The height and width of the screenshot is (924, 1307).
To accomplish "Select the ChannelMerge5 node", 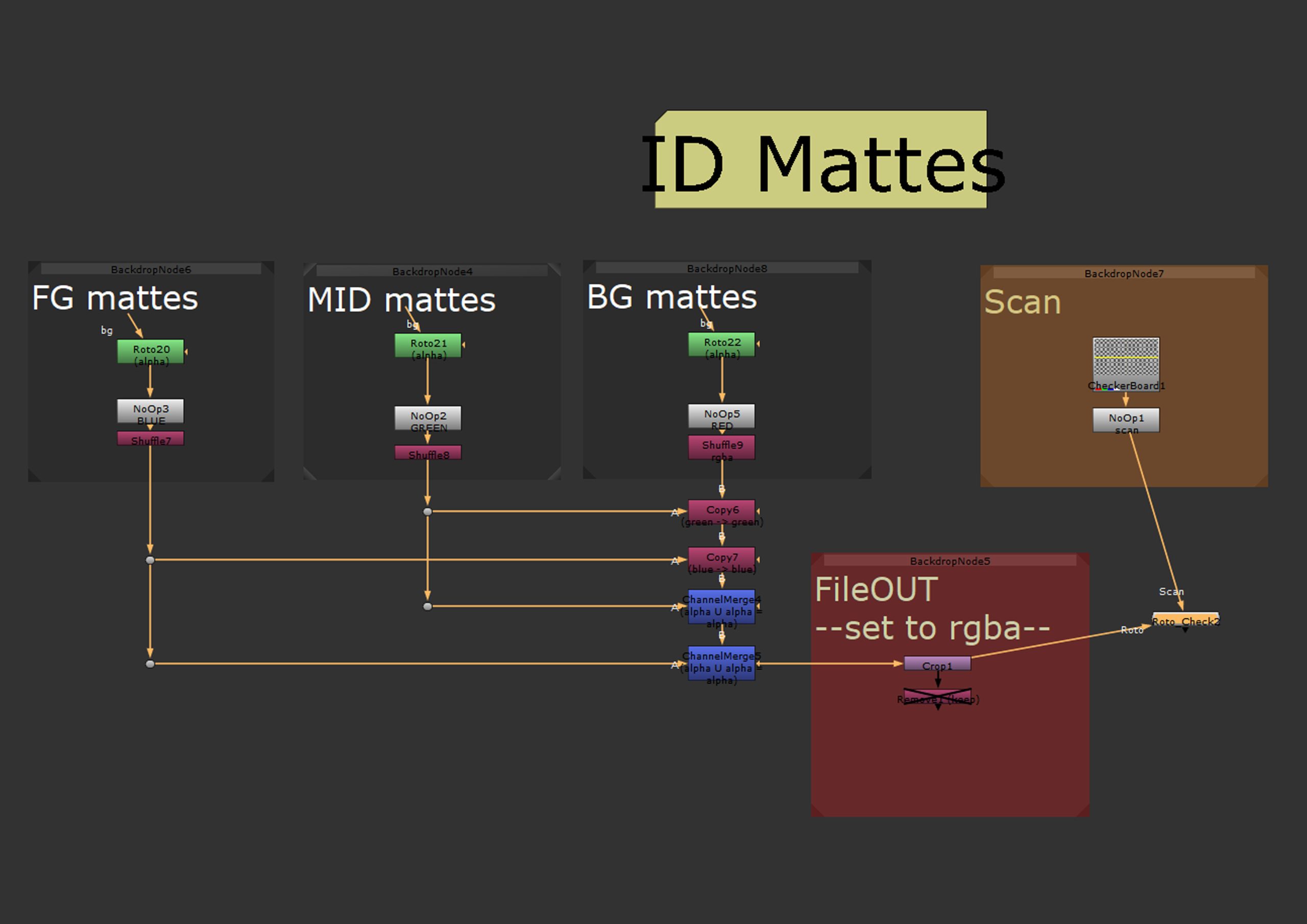I will pyautogui.click(x=721, y=663).
